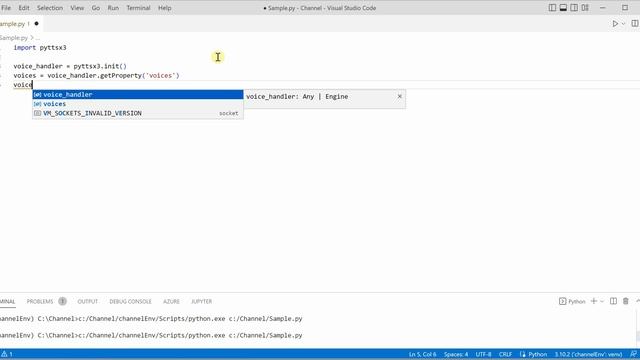The height and width of the screenshot is (360, 640).
Task: Click the Python terminal profile label
Action: [572, 301]
